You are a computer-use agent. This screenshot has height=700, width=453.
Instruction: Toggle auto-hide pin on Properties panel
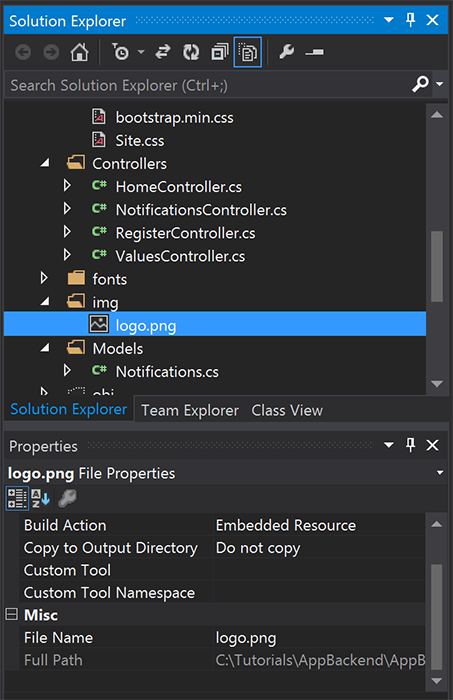(x=411, y=445)
